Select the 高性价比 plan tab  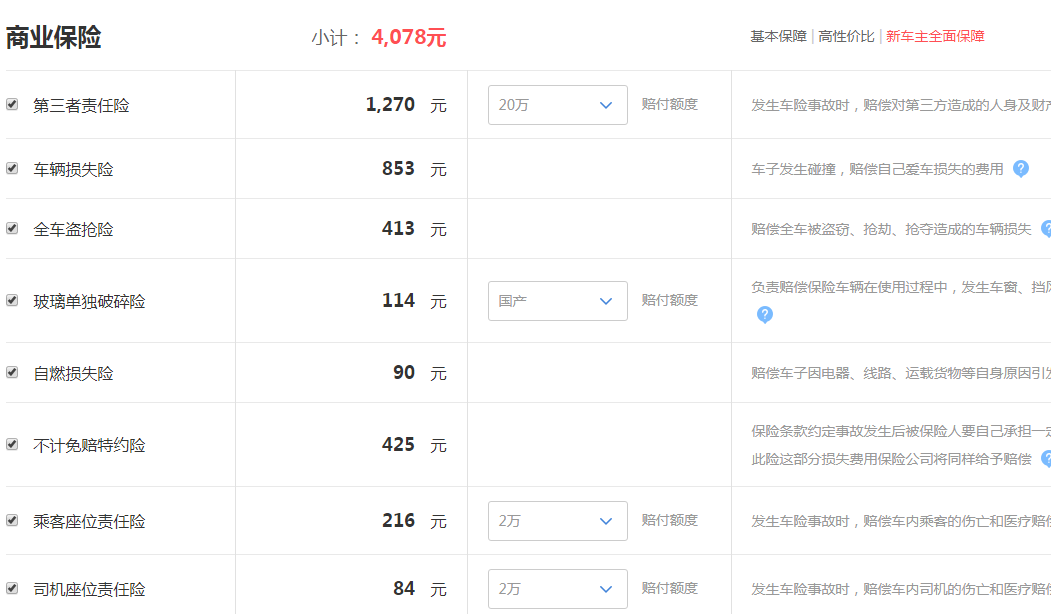pyautogui.click(x=846, y=36)
